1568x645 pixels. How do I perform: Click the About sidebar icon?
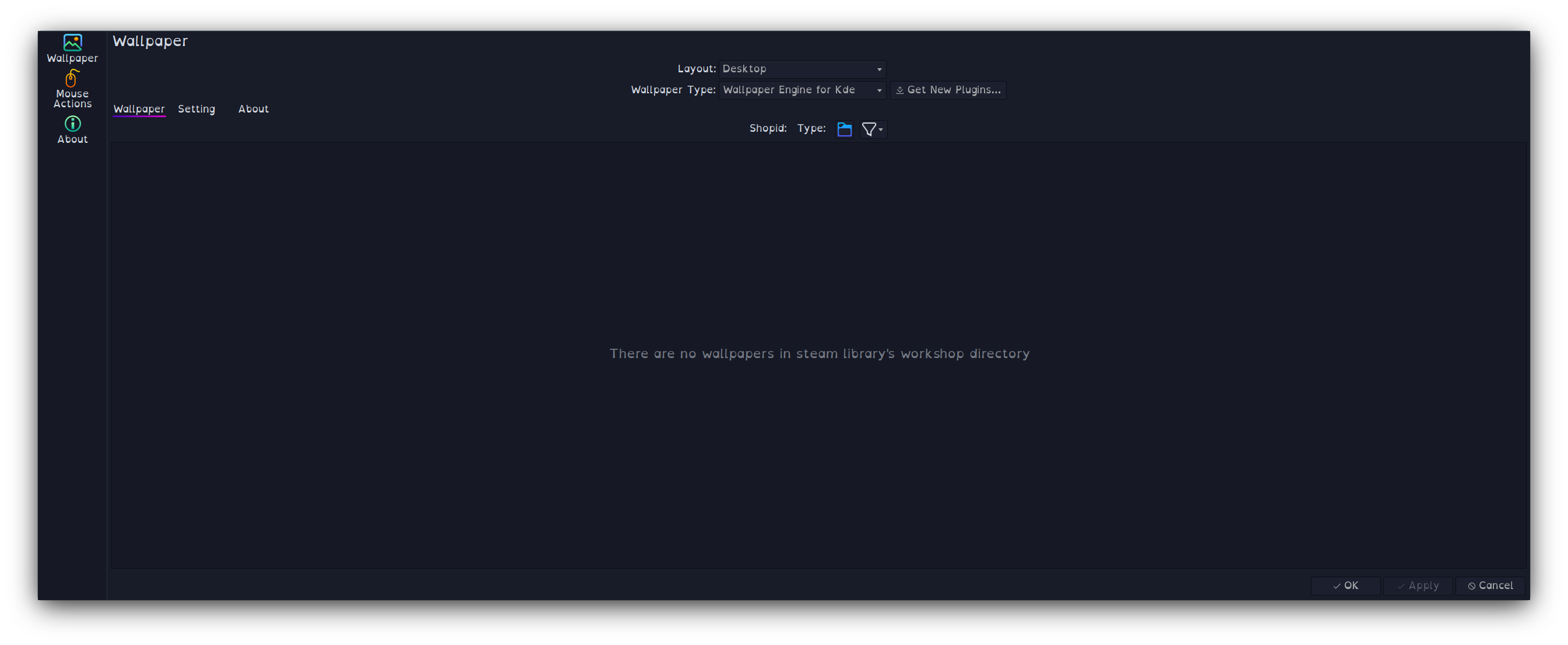(x=72, y=123)
